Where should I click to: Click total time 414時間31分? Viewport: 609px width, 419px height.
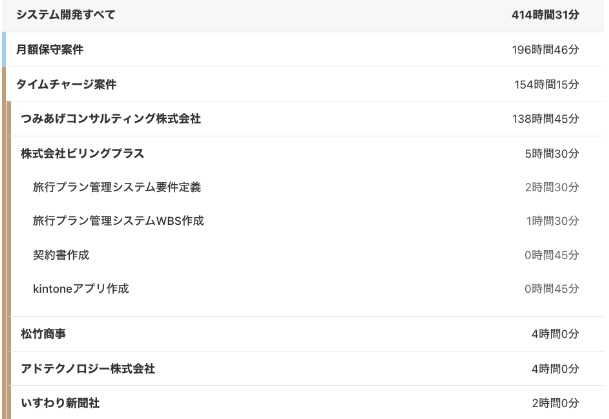click(x=545, y=15)
